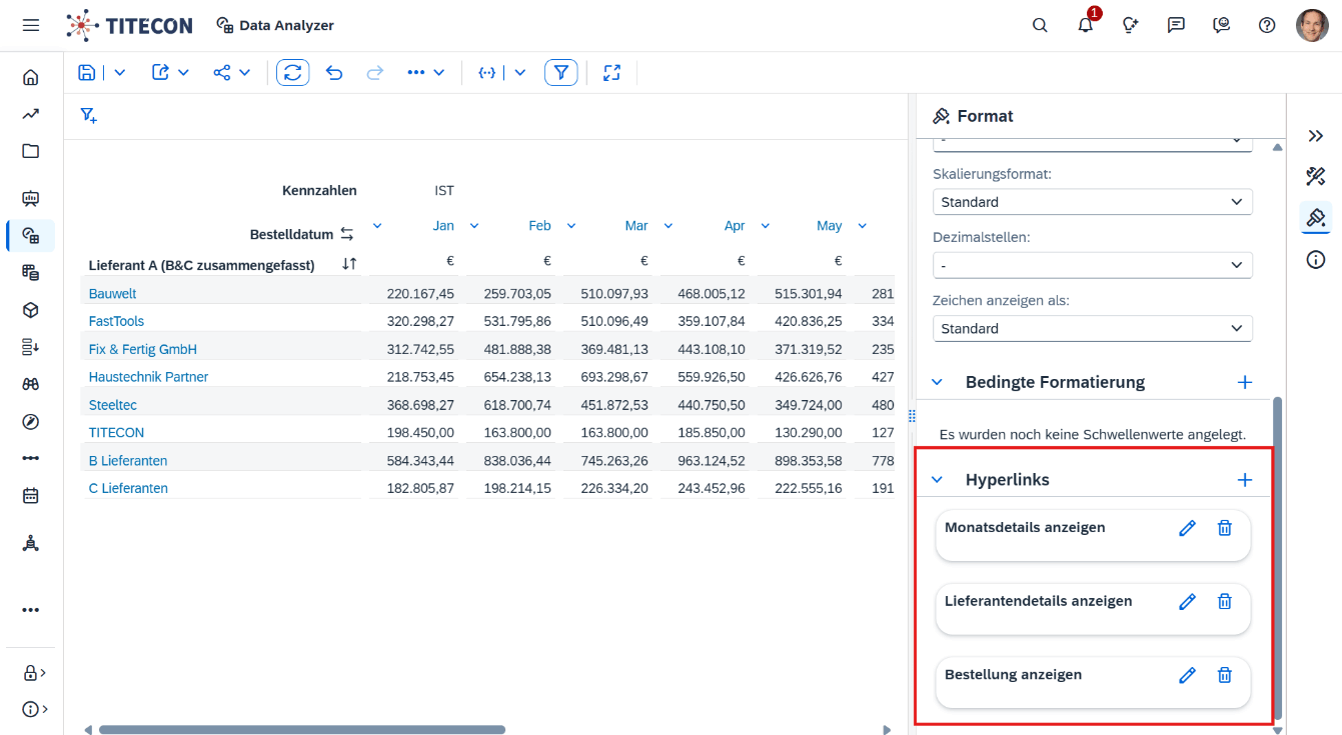
Task: Open the calendar sidebar icon
Action: point(31,495)
